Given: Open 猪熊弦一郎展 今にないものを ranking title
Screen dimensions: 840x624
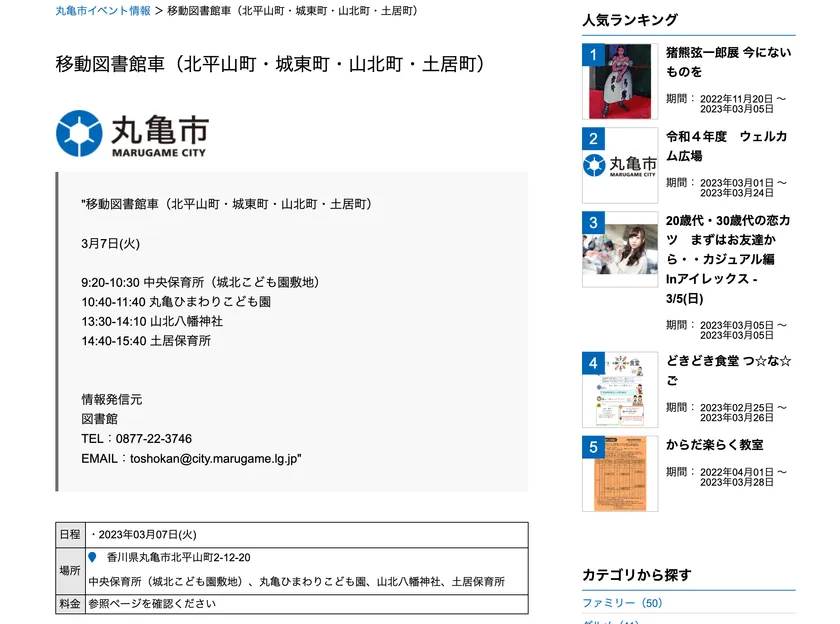Looking at the screenshot, I should (x=729, y=62).
